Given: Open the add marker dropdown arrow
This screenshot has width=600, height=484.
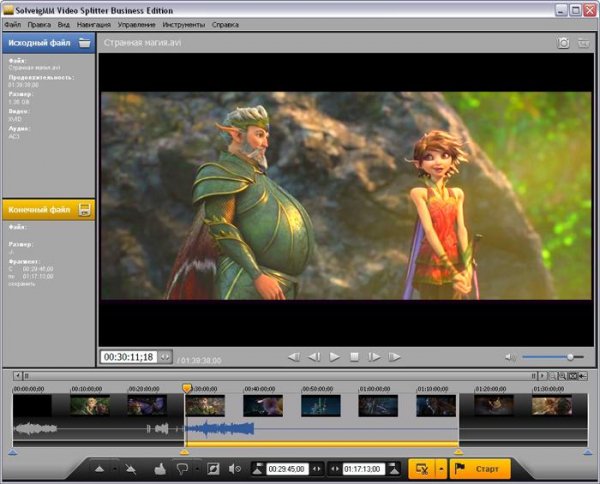Looking at the screenshot, I should click(x=114, y=469).
